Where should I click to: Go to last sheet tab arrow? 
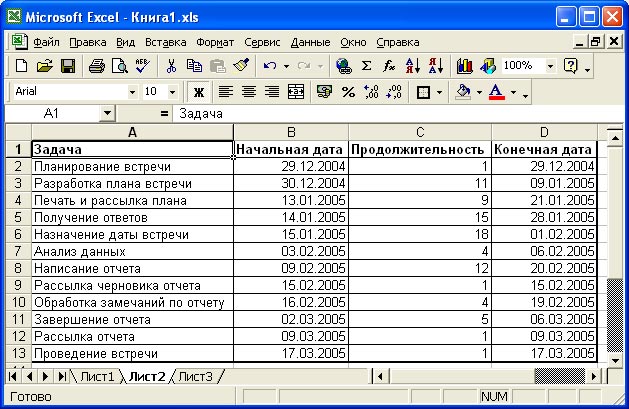[62, 377]
